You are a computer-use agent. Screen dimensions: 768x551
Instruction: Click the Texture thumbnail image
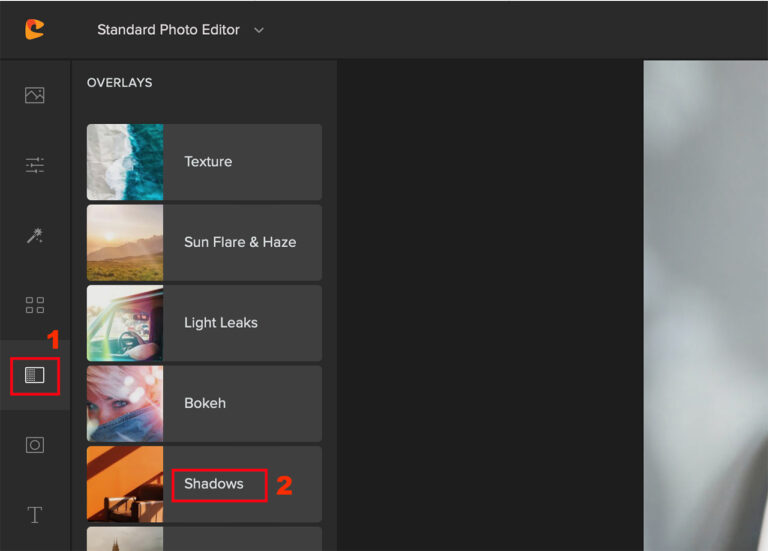tap(125, 162)
